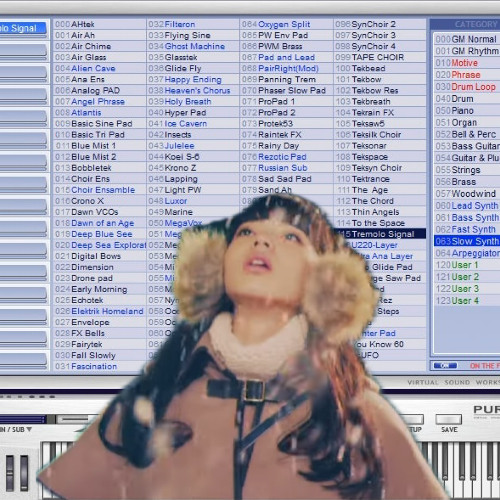The height and width of the screenshot is (500, 500).
Task: Load preset 037 Happy Ending
Action: [193, 80]
